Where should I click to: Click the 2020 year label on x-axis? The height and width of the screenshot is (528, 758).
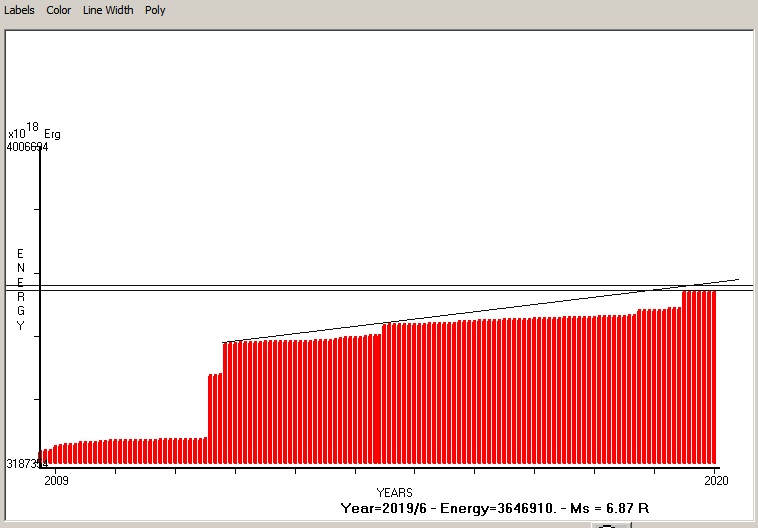click(716, 481)
